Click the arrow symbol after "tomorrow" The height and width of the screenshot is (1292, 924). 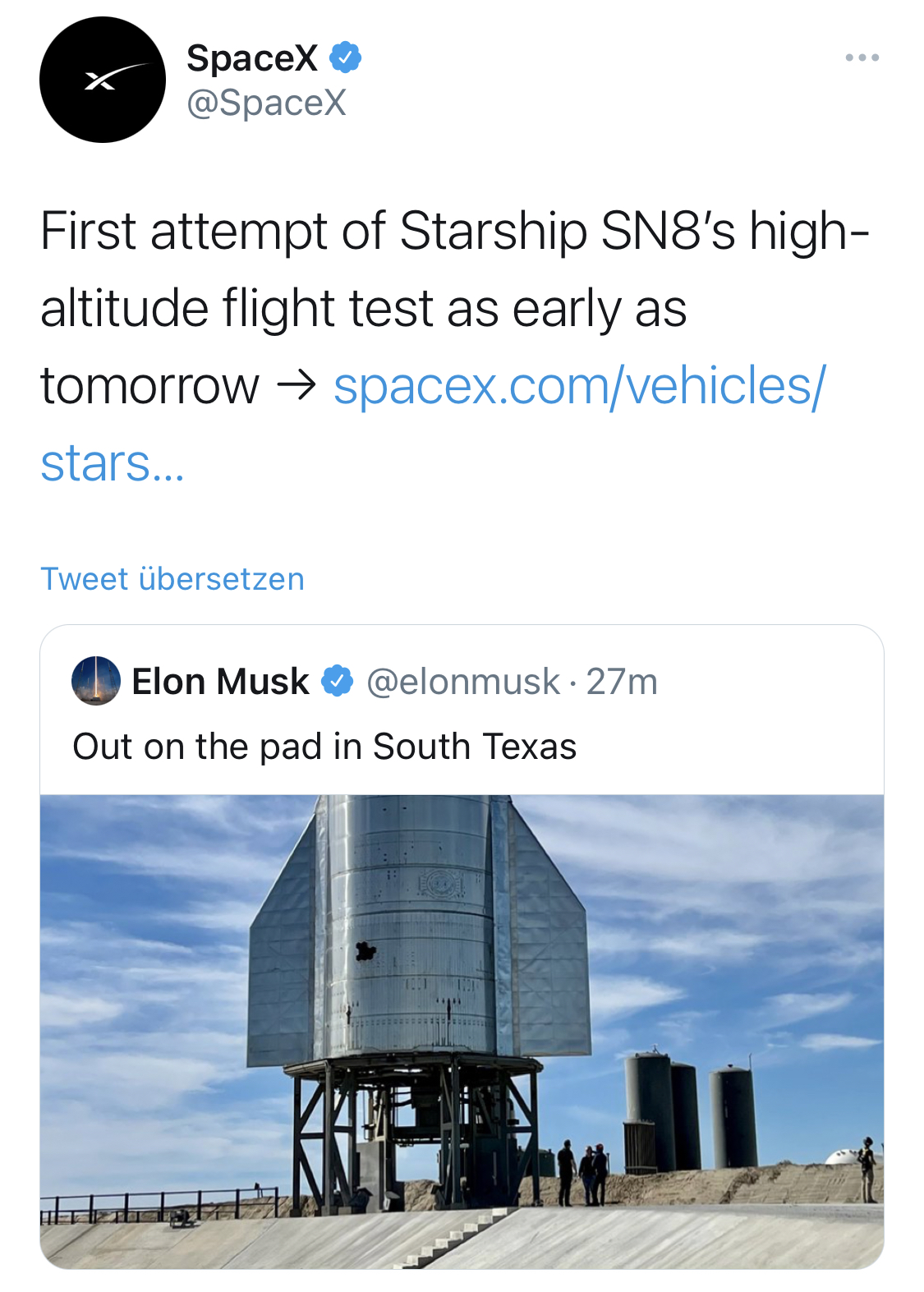pyautogui.click(x=296, y=386)
